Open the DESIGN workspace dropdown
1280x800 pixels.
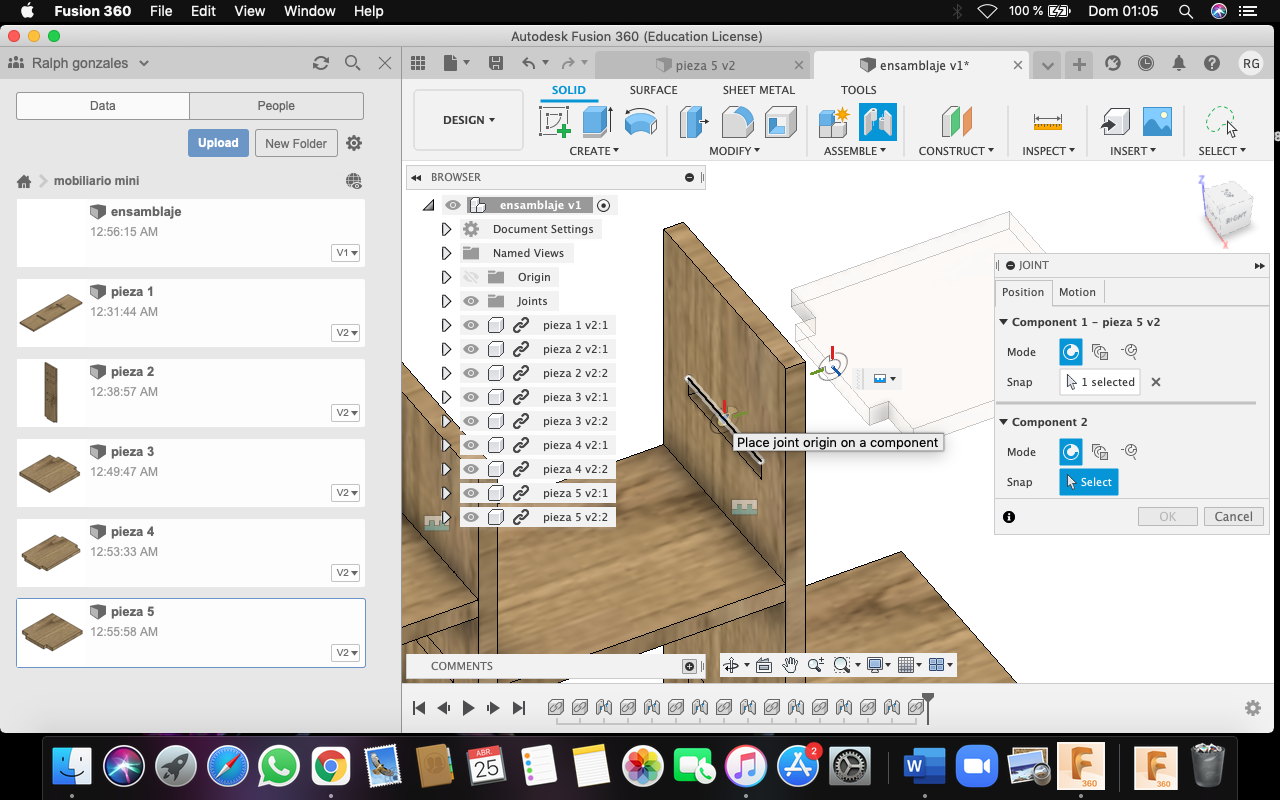click(468, 120)
